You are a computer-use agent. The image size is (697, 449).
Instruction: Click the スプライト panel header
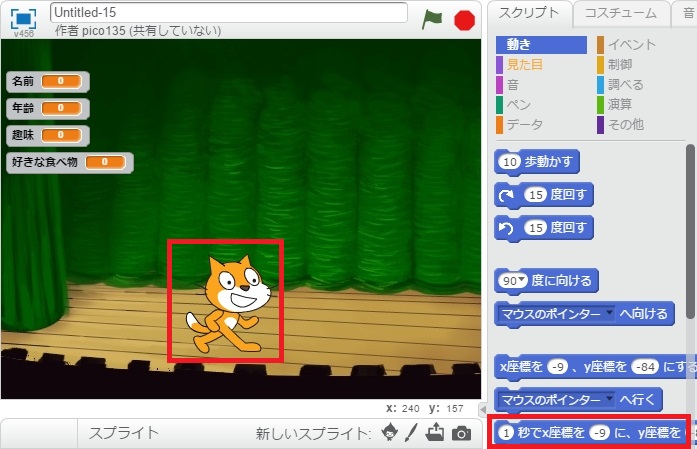click(124, 433)
